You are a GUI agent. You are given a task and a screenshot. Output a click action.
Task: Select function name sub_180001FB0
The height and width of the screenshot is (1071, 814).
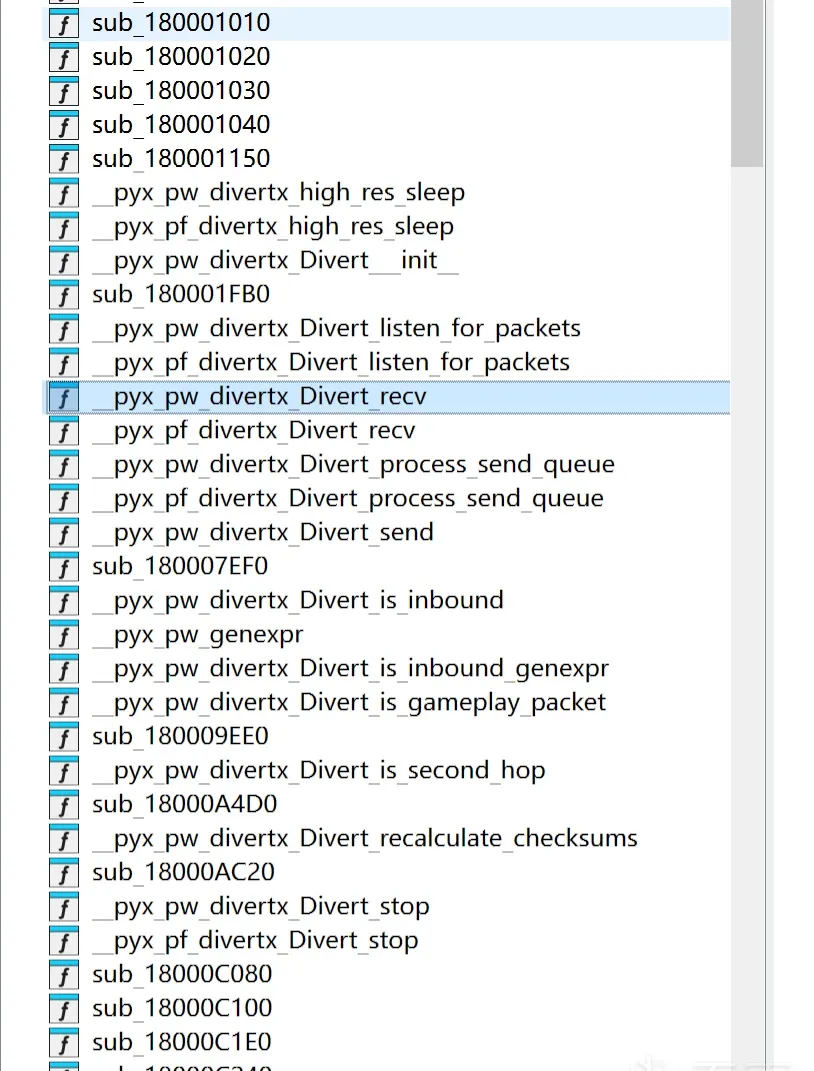(x=181, y=294)
